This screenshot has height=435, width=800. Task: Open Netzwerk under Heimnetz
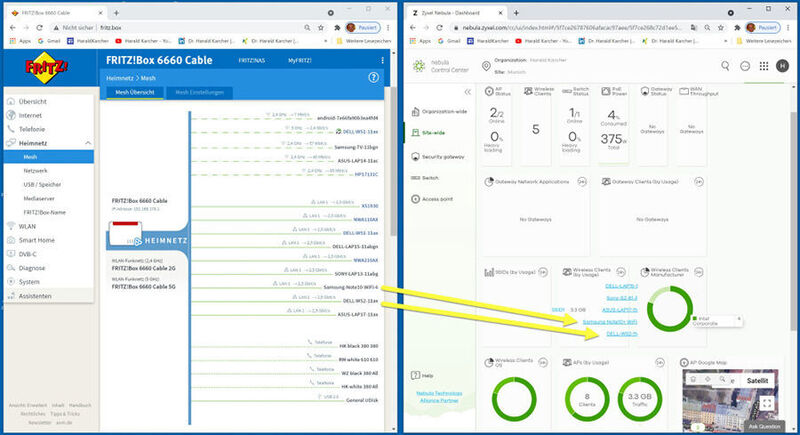[x=36, y=171]
